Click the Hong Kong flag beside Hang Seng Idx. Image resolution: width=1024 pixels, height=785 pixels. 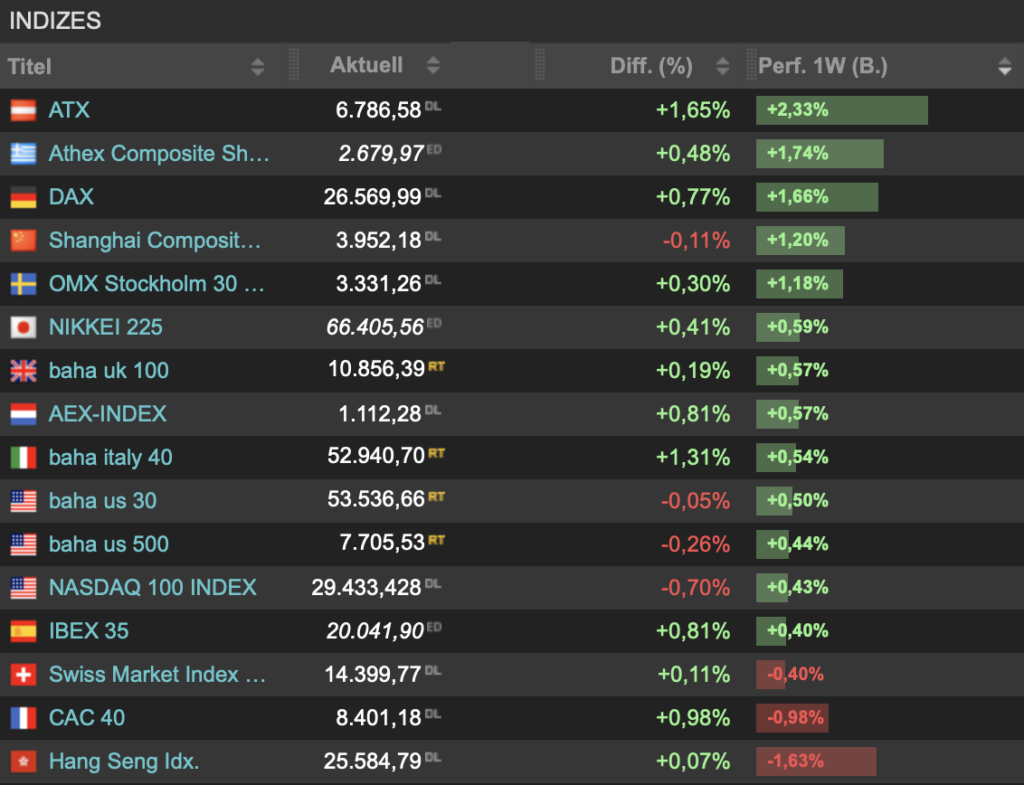24,761
